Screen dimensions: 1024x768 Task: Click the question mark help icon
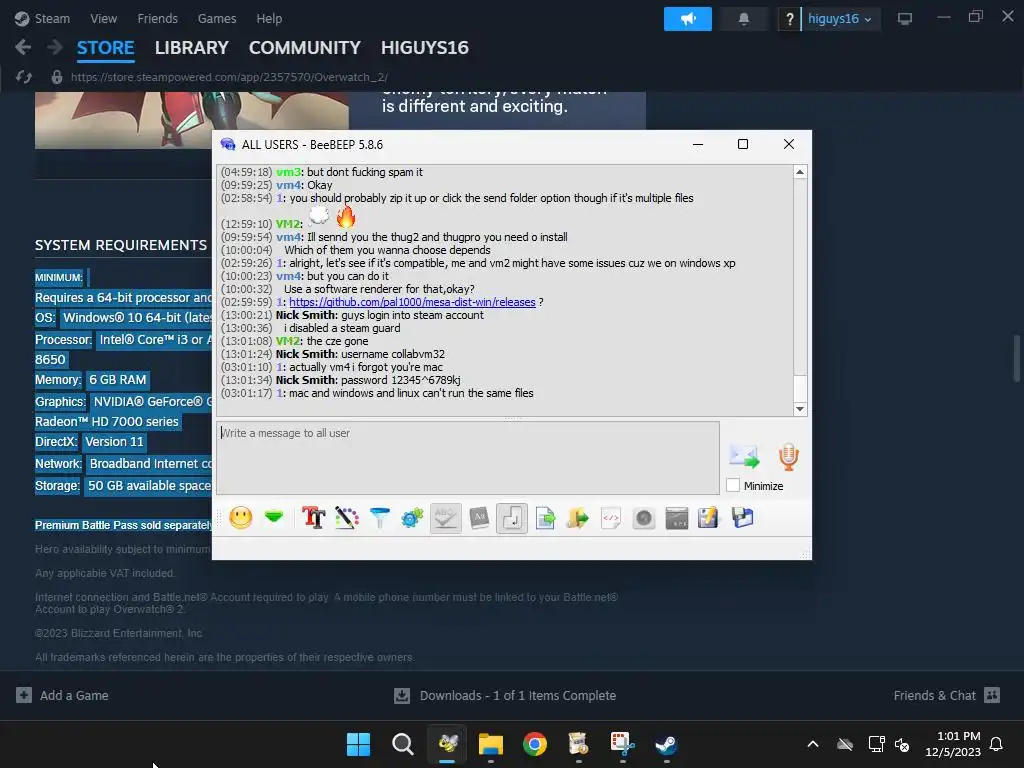coord(790,19)
